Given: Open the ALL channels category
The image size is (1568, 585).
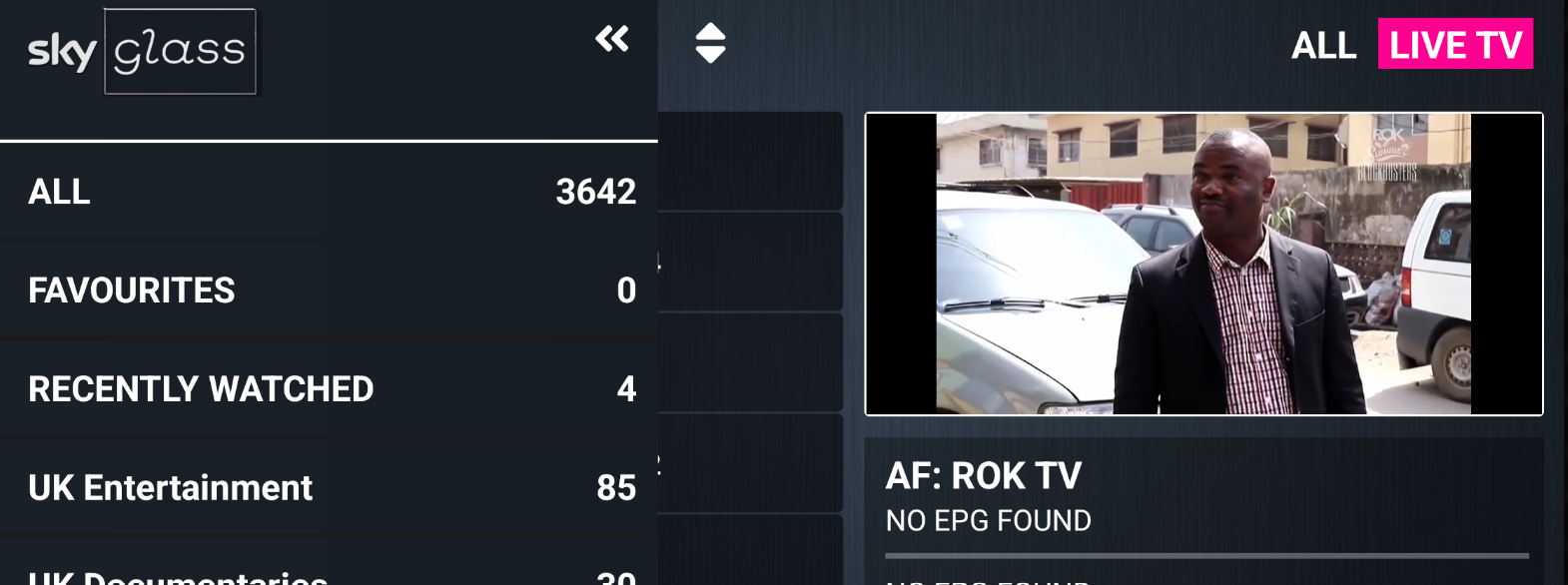Looking at the screenshot, I should click(329, 191).
